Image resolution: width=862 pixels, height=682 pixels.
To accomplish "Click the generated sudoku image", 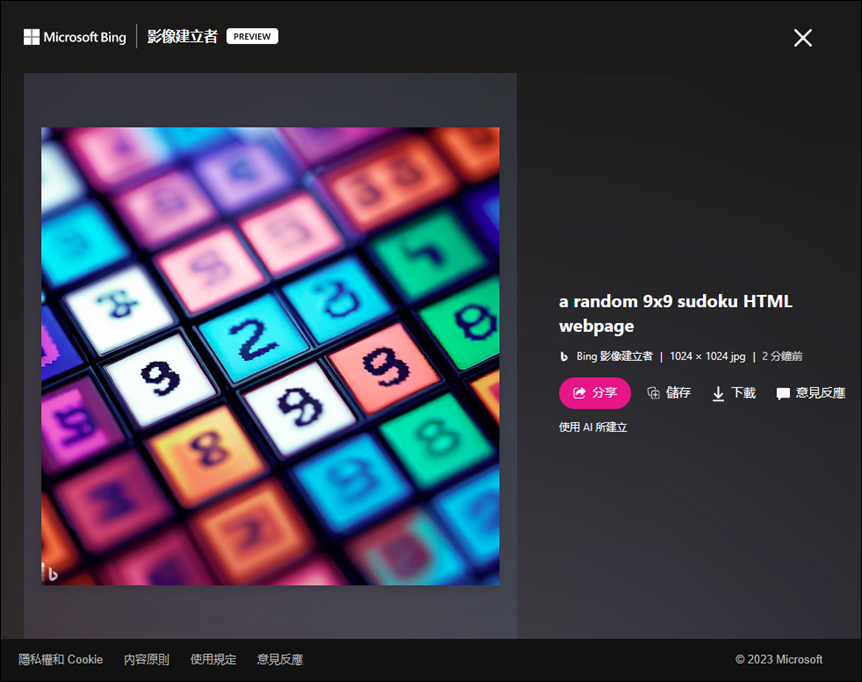I will point(270,356).
